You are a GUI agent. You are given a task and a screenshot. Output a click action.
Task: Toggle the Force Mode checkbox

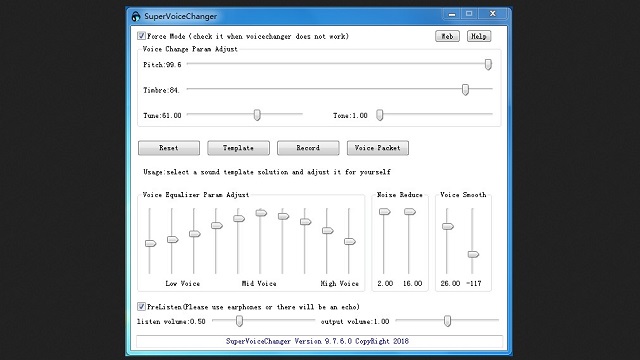[141, 36]
